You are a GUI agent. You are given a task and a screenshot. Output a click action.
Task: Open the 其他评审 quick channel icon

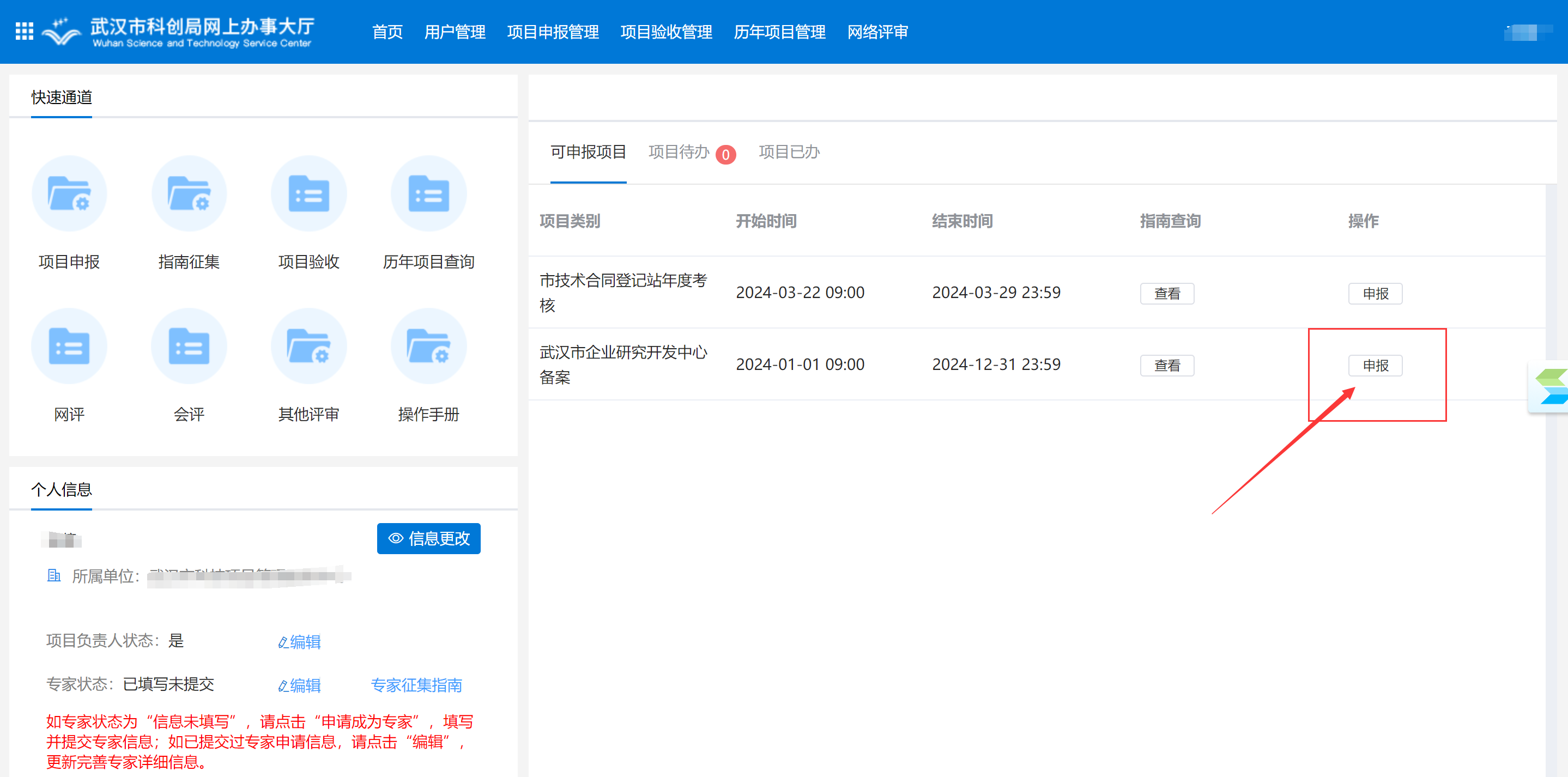point(308,346)
